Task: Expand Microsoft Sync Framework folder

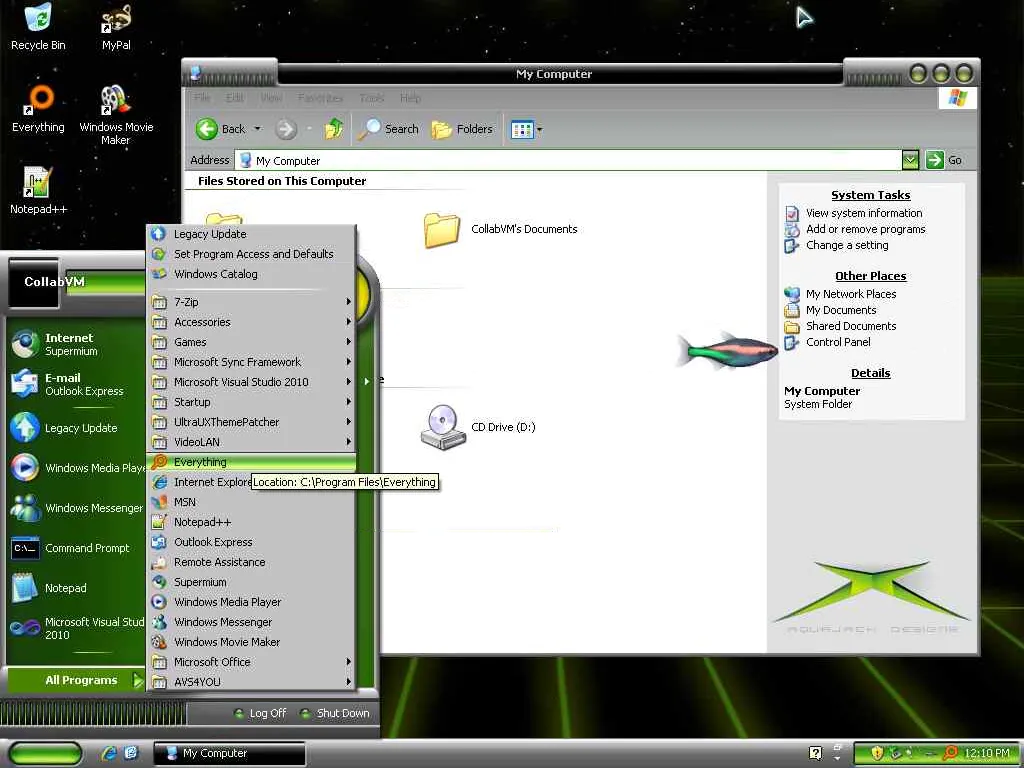Action: click(251, 362)
